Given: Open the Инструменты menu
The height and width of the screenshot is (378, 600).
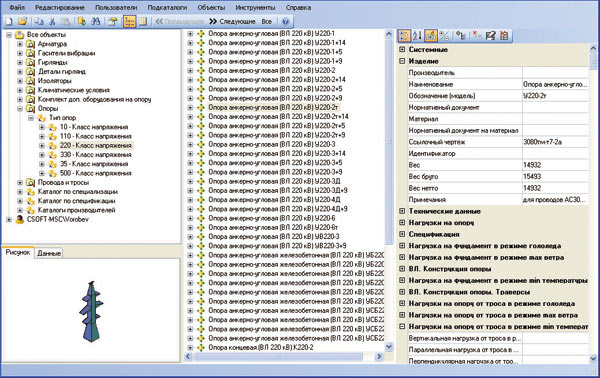Looking at the screenshot, I should [255, 7].
